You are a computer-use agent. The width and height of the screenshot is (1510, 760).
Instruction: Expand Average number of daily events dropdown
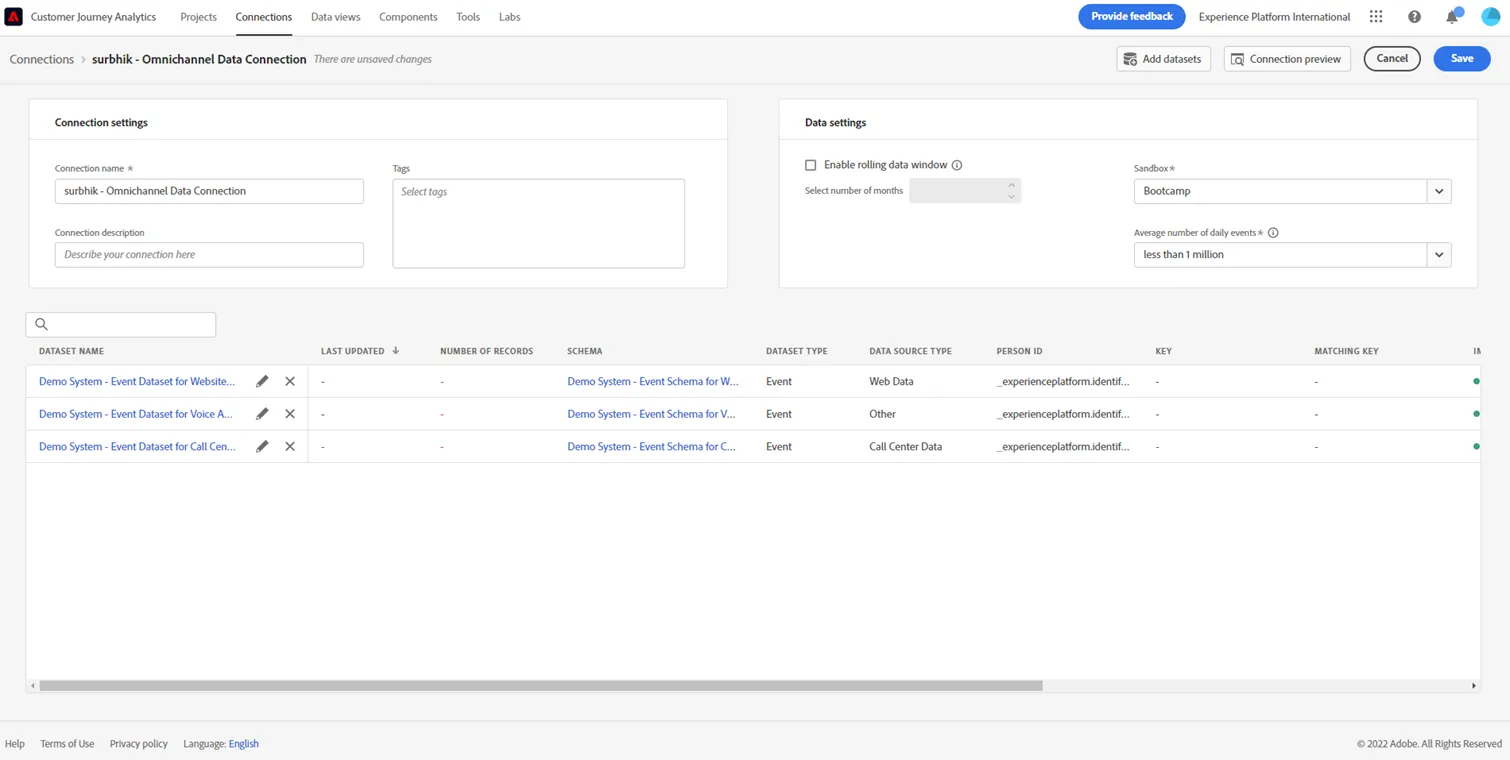[x=1439, y=255]
